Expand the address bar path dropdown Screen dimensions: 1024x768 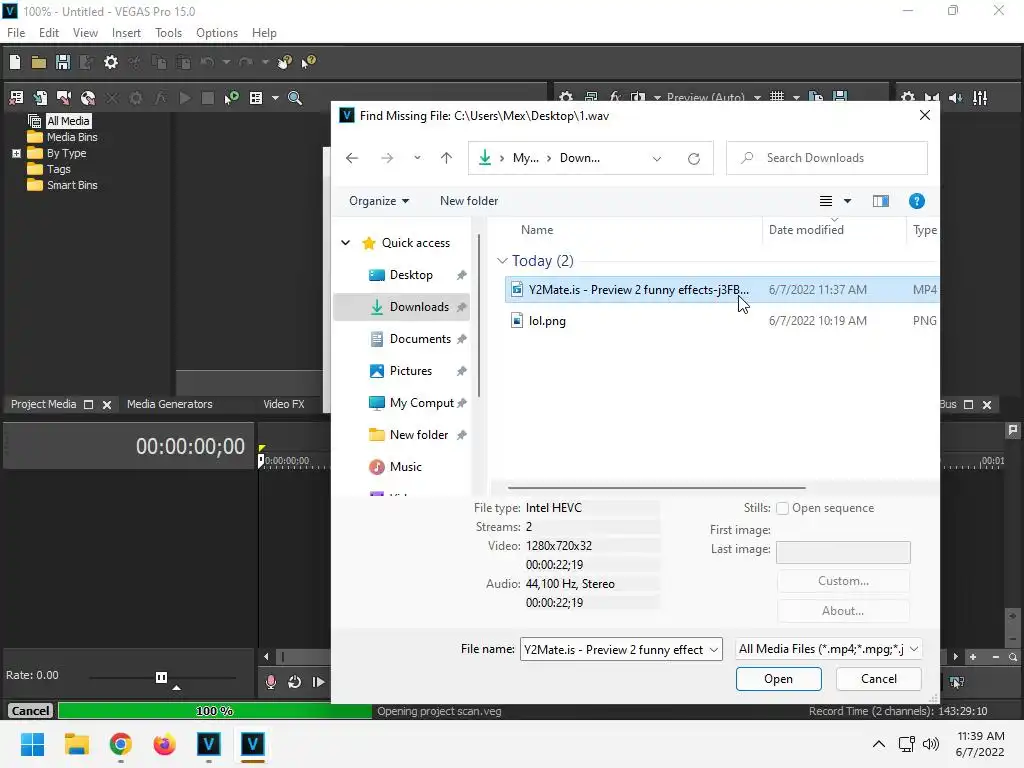coord(656,158)
